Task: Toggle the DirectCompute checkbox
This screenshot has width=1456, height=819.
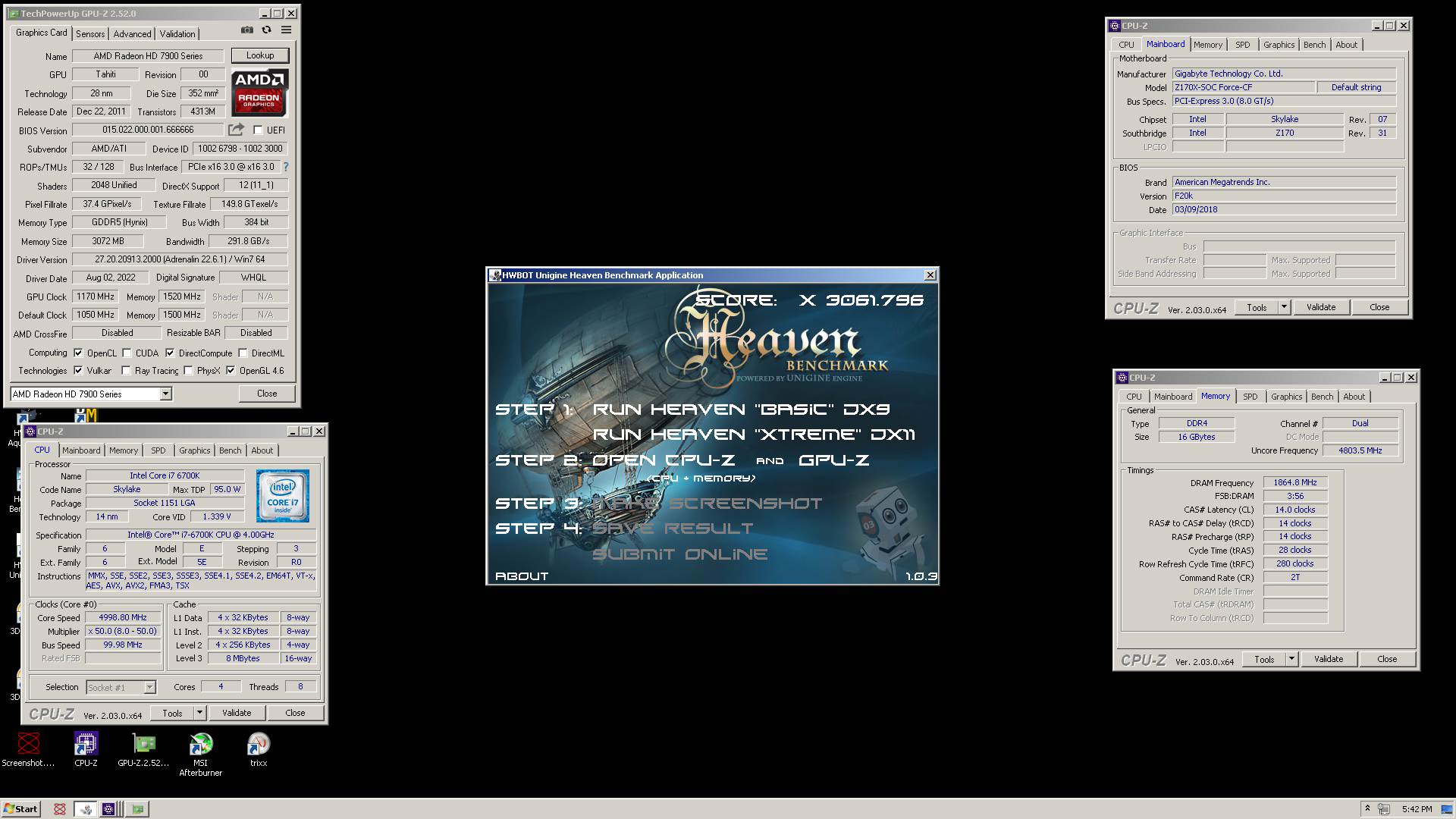Action: click(170, 353)
